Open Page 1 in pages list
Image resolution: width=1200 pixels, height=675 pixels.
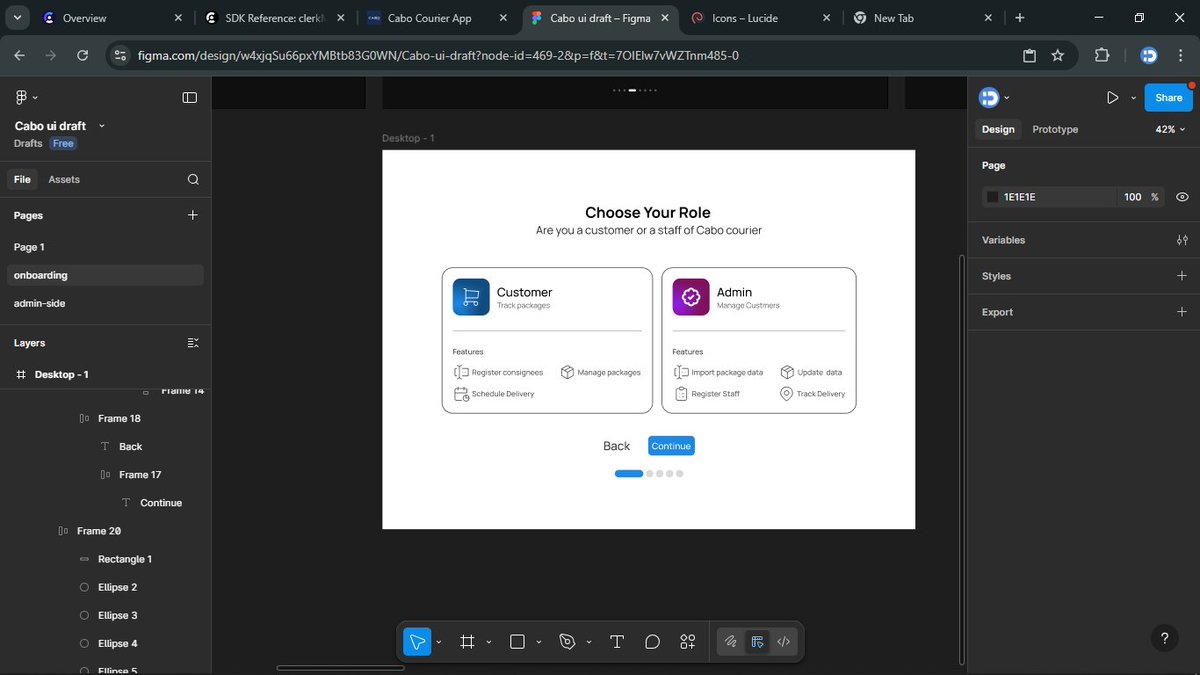point(29,247)
